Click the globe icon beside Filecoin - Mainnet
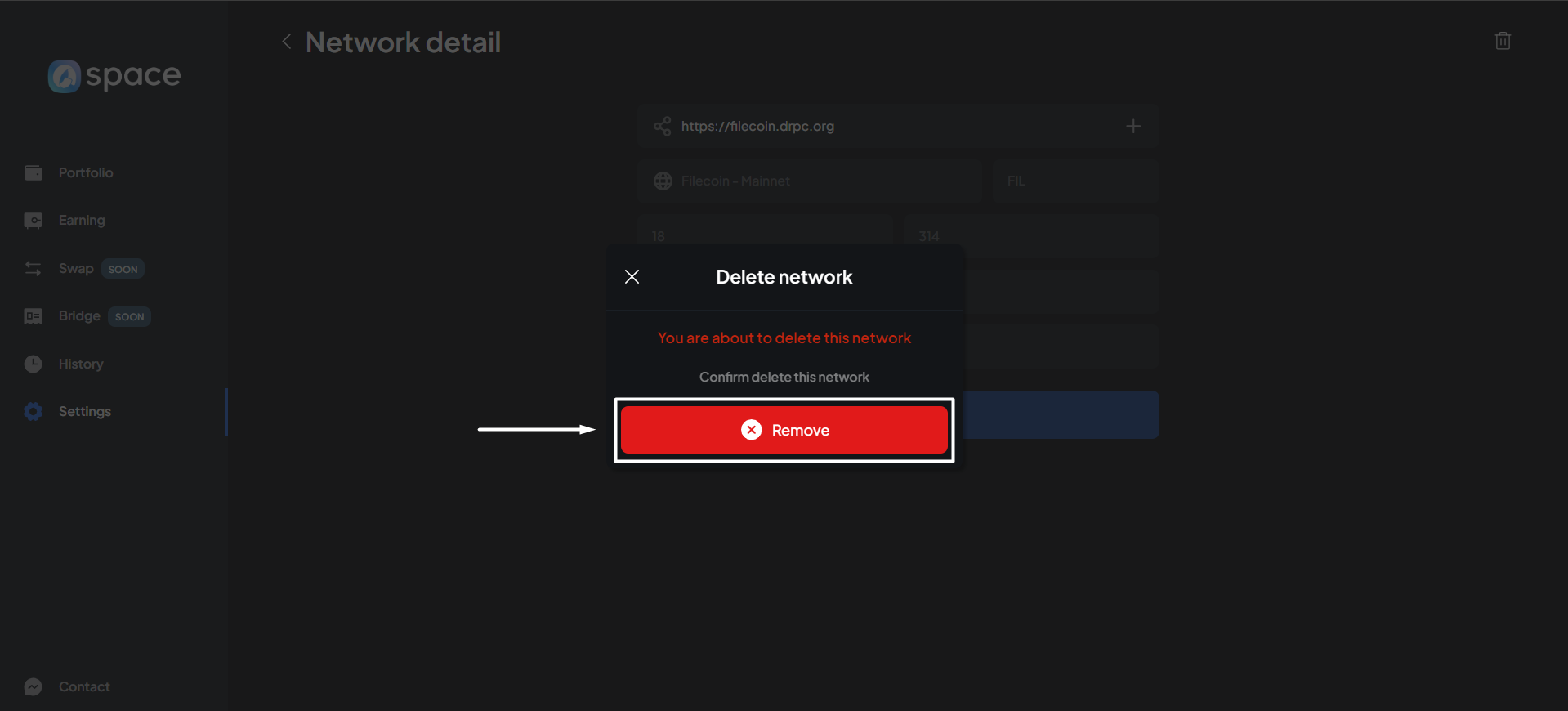Image resolution: width=1568 pixels, height=711 pixels. pos(663,181)
